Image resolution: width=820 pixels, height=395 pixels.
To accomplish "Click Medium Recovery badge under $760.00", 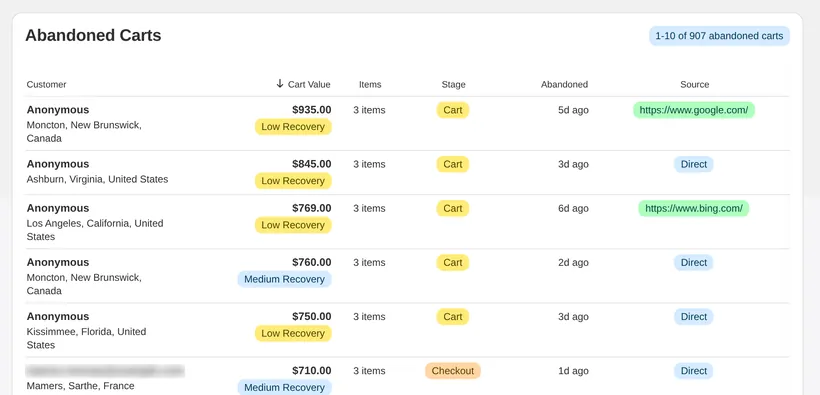I will click(284, 279).
